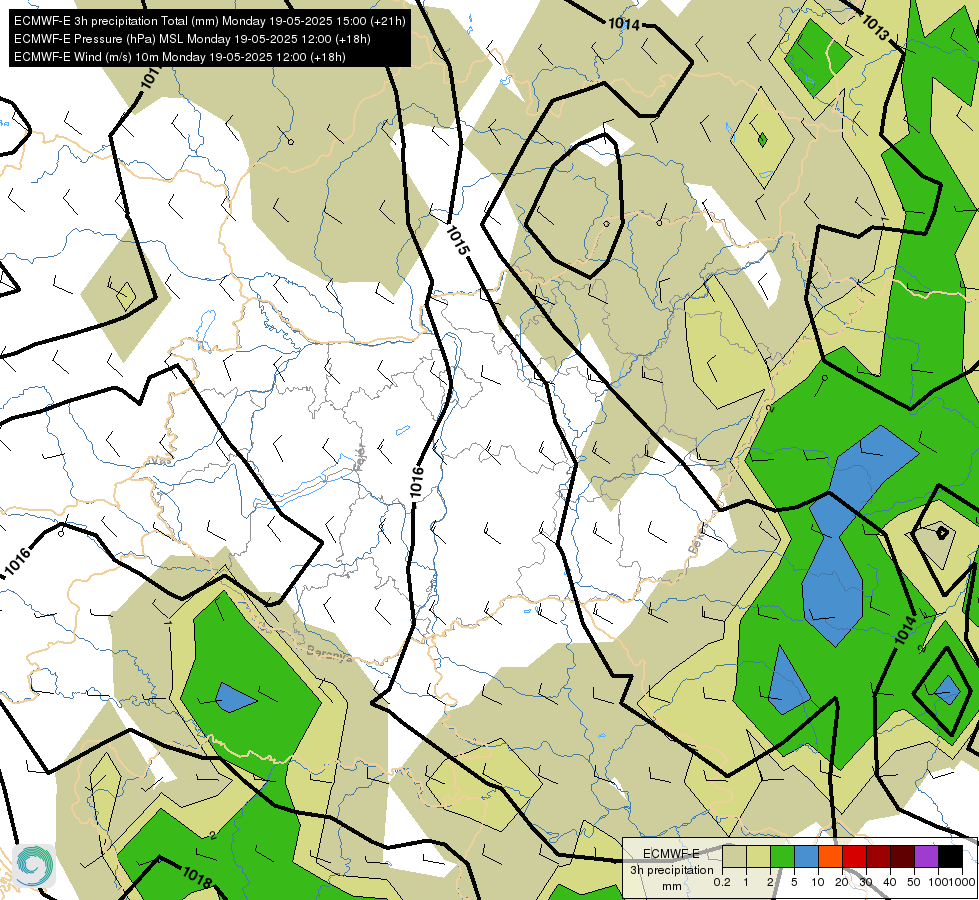Select the khaki 0.2–1 mm legend swatch
Screen dimensions: 979x900
point(734,856)
